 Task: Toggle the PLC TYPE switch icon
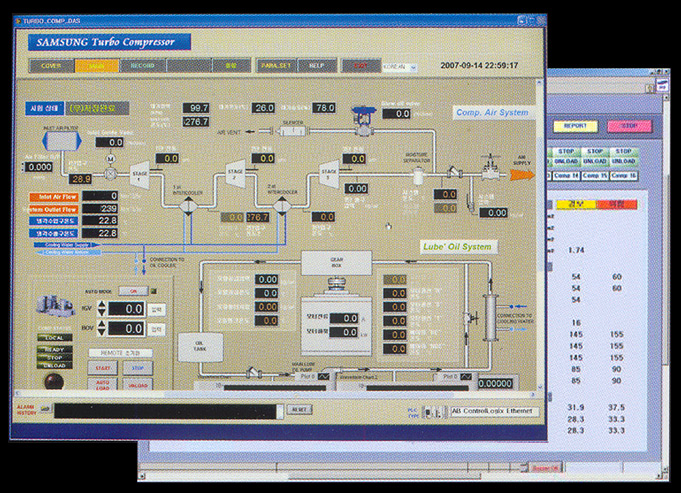pyautogui.click(x=434, y=412)
